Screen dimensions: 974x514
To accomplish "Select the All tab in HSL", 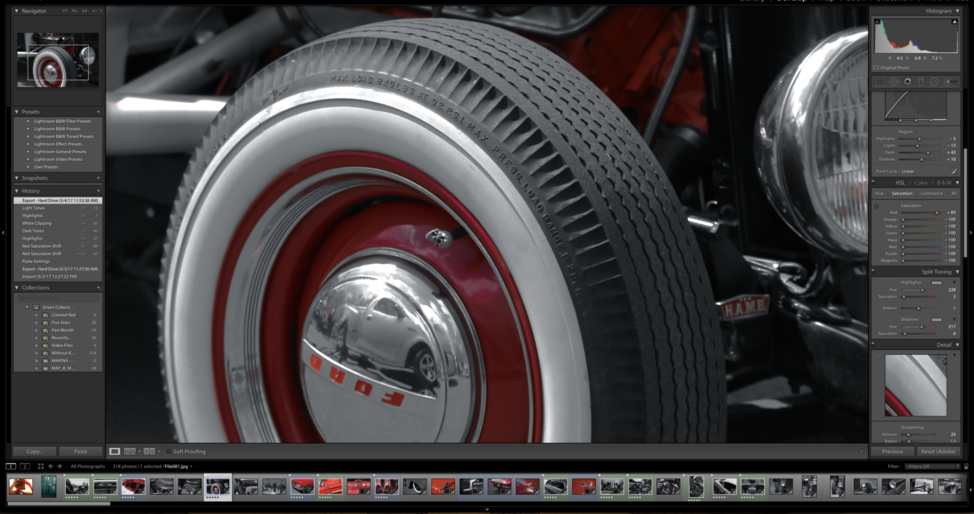I will (x=954, y=193).
